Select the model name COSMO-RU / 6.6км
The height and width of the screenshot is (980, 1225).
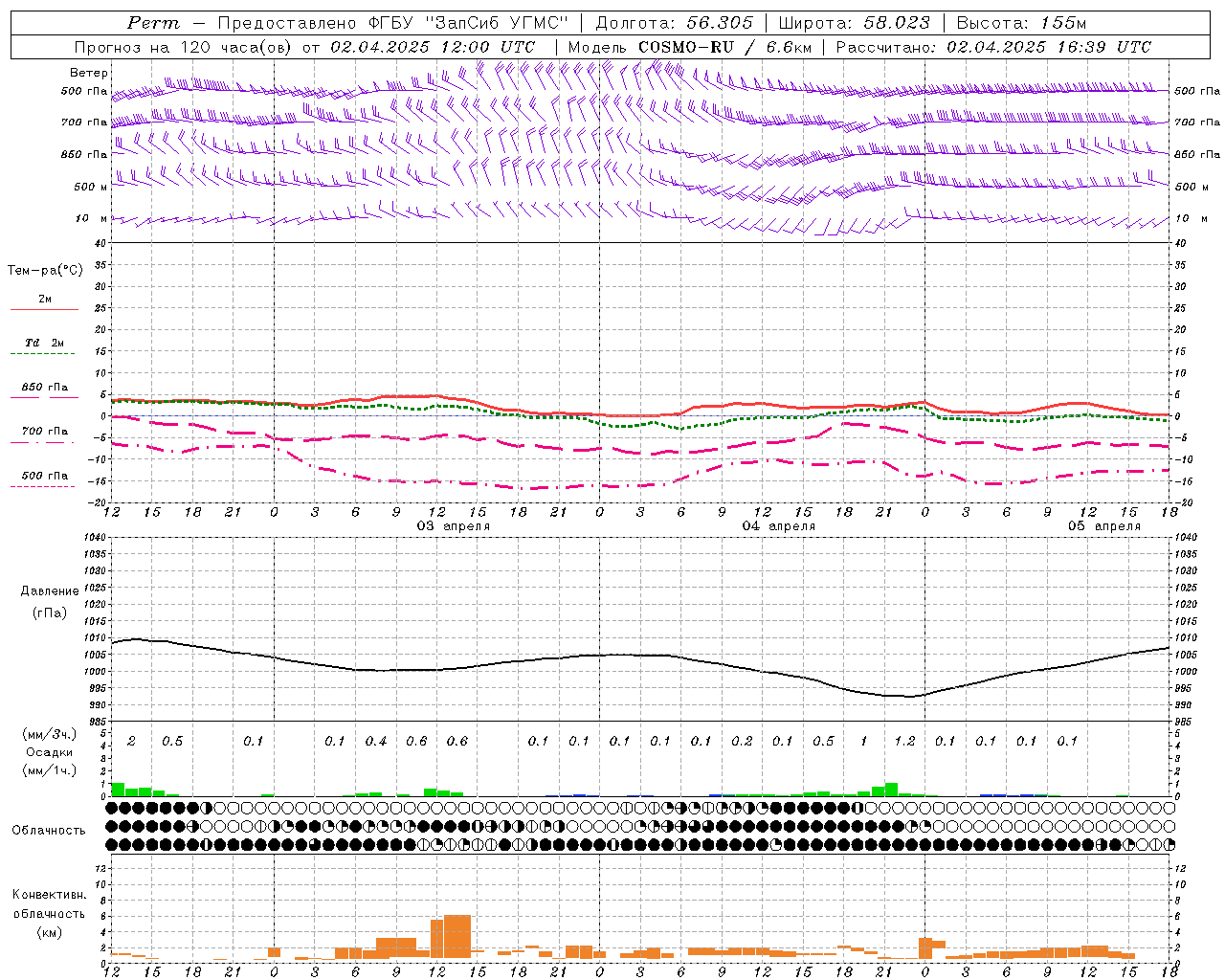[725, 47]
